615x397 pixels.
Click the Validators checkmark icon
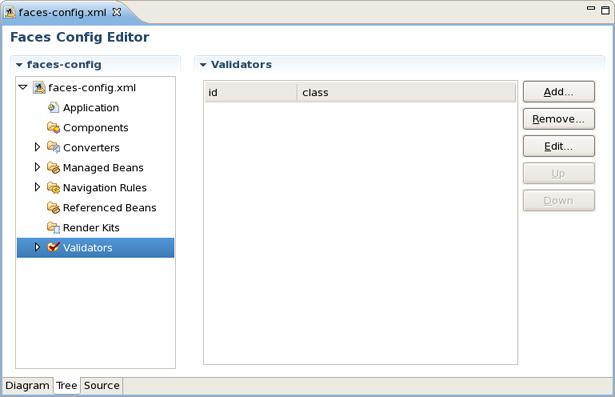click(53, 247)
